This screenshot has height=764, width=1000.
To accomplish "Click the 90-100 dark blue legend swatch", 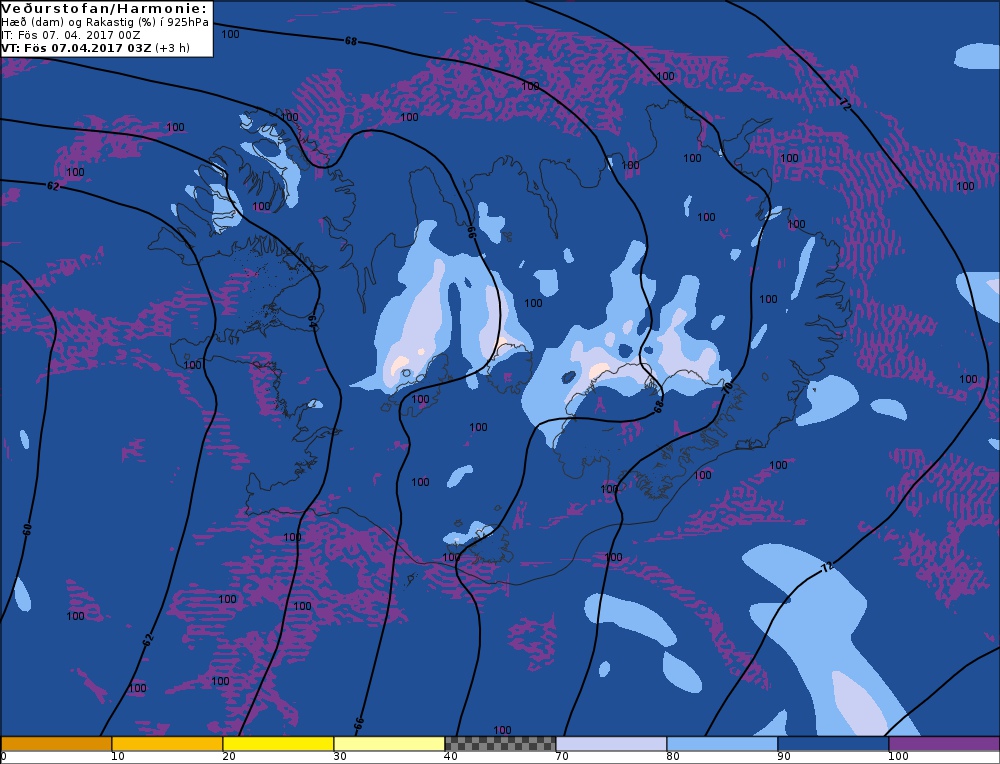I will pyautogui.click(x=833, y=744).
